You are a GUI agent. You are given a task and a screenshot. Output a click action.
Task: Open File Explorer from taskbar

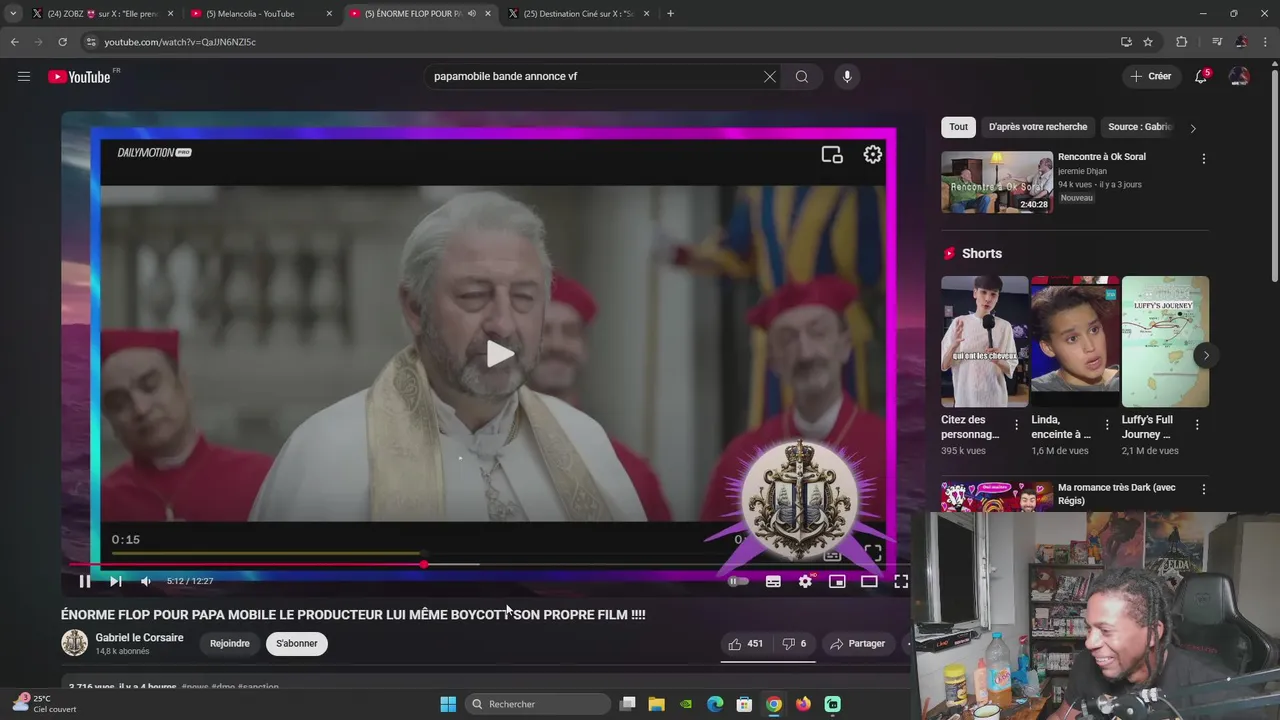pos(656,704)
